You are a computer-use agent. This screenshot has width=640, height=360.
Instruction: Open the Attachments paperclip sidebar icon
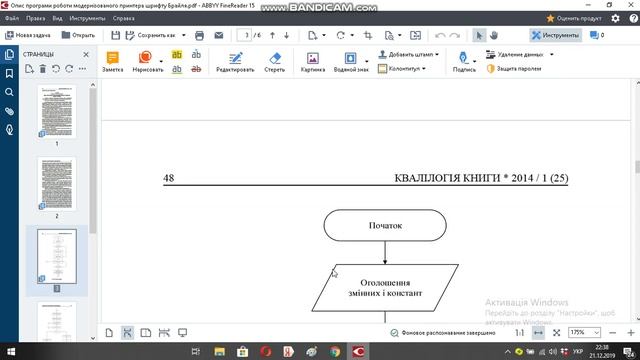(x=9, y=111)
